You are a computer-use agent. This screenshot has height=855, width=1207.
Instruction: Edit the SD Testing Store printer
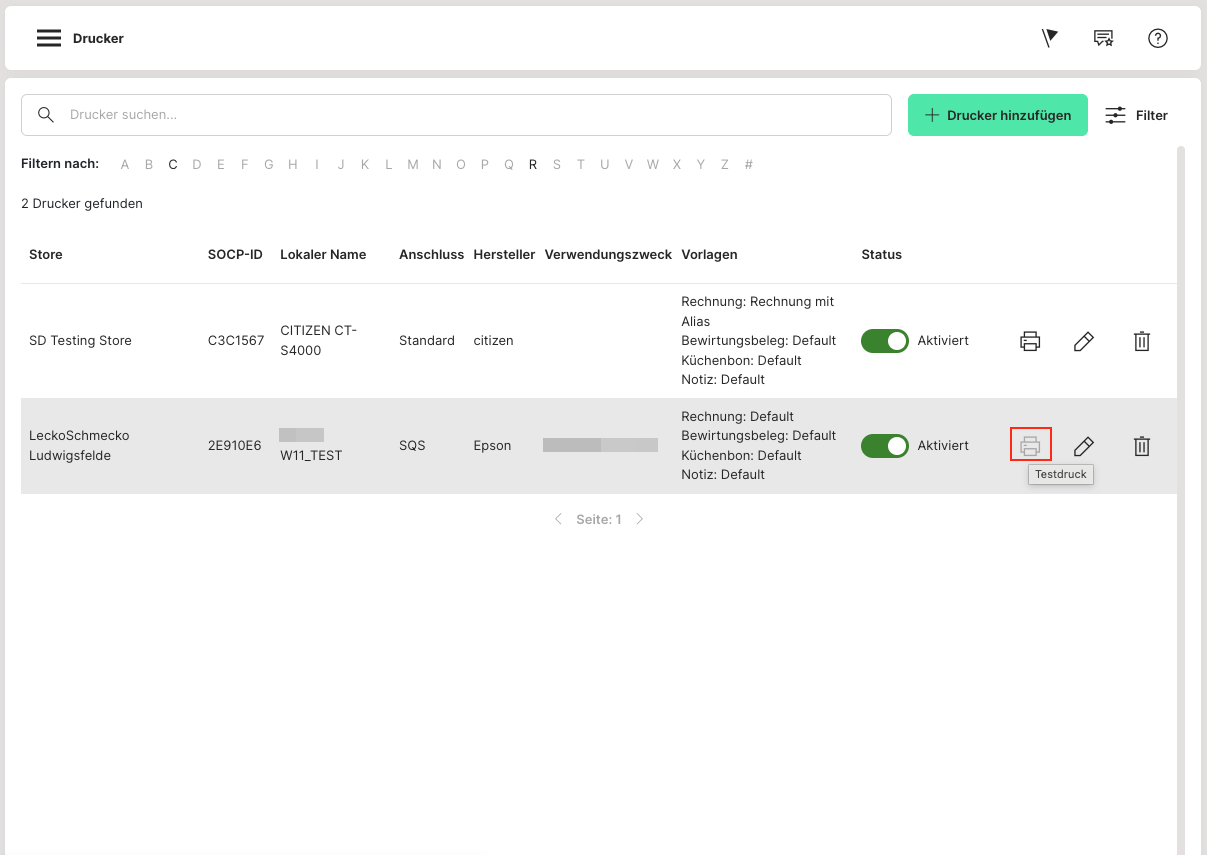(x=1083, y=341)
